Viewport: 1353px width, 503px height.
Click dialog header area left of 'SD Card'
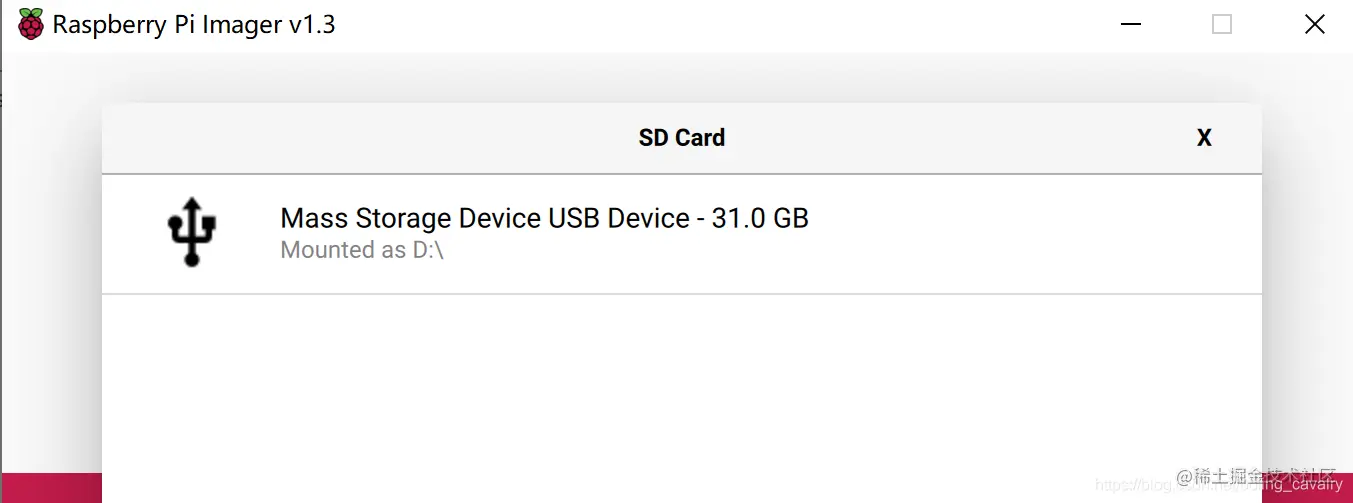pos(350,138)
